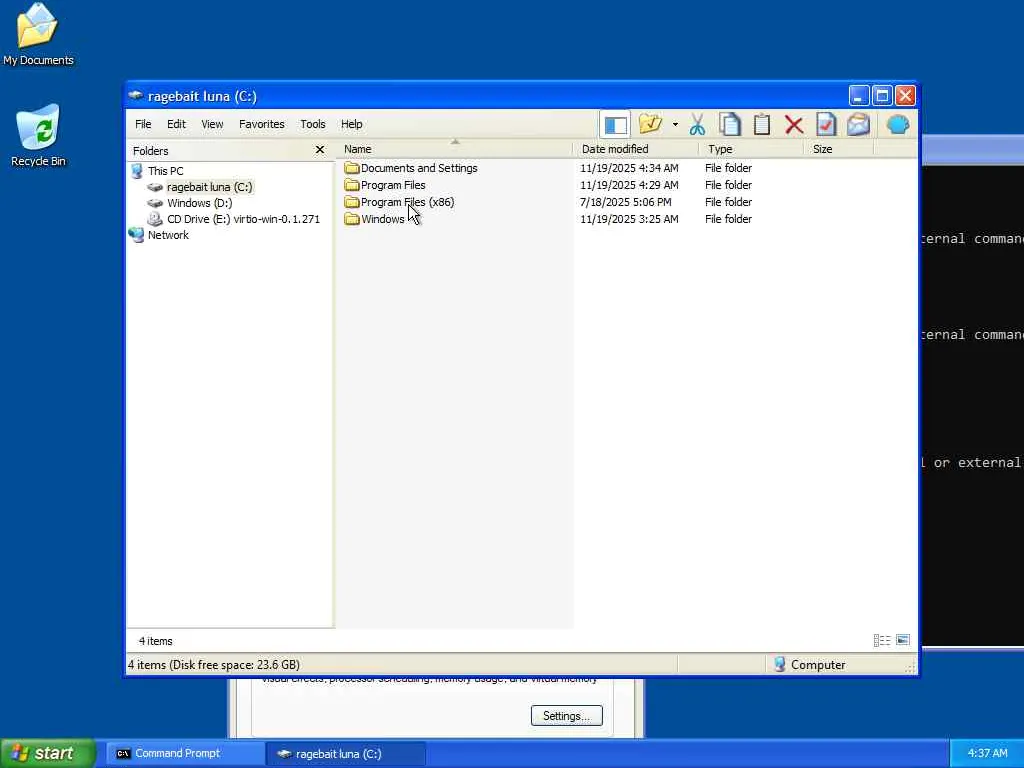The width and height of the screenshot is (1024, 768).
Task: Toggle the Folders pane toolbar button
Action: click(x=615, y=124)
